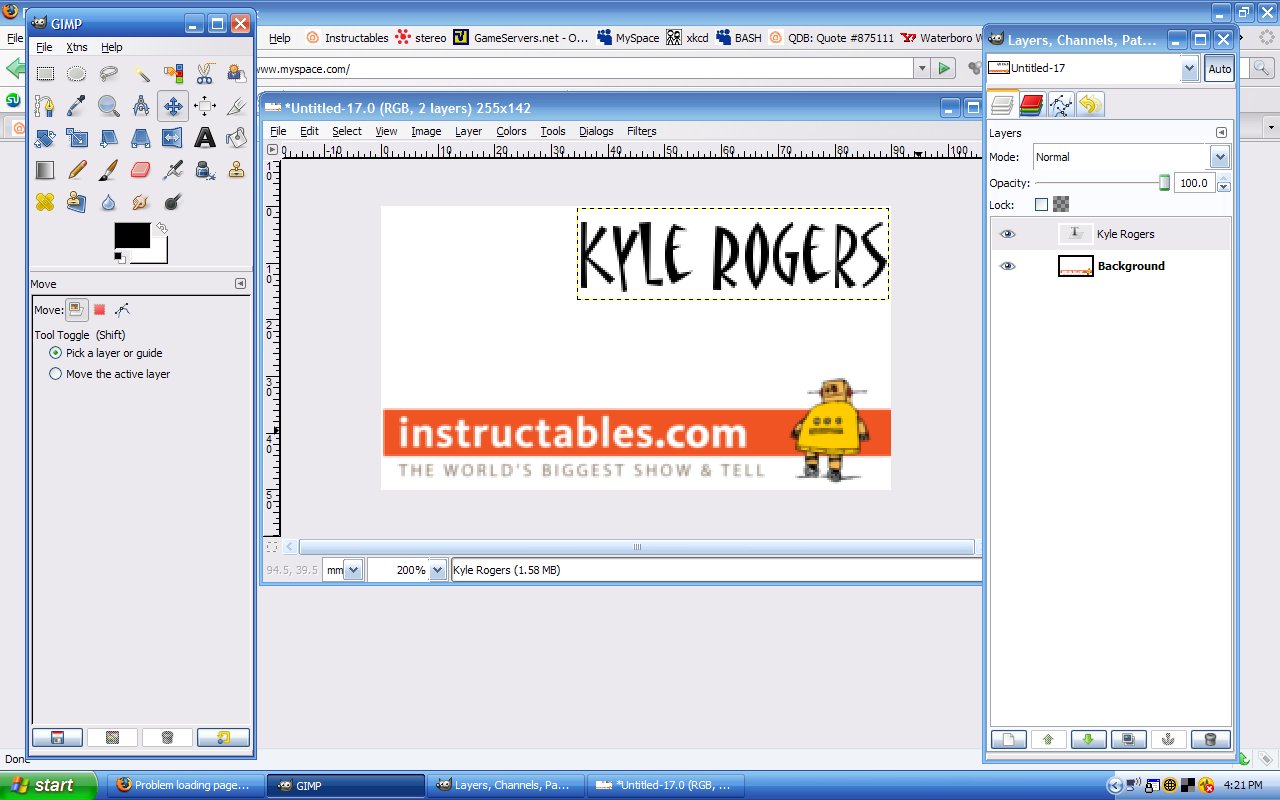This screenshot has width=1280, height=800.
Task: Select the Foreground Select tool
Action: click(x=236, y=73)
